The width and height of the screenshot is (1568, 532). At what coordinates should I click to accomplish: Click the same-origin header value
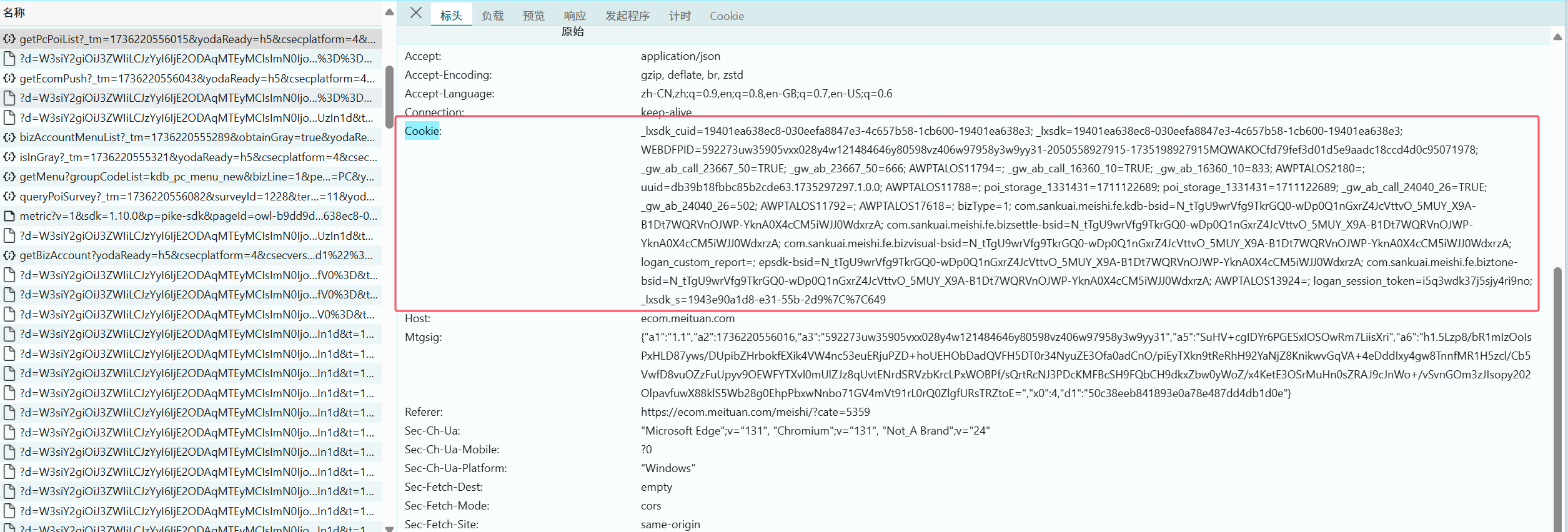670,525
